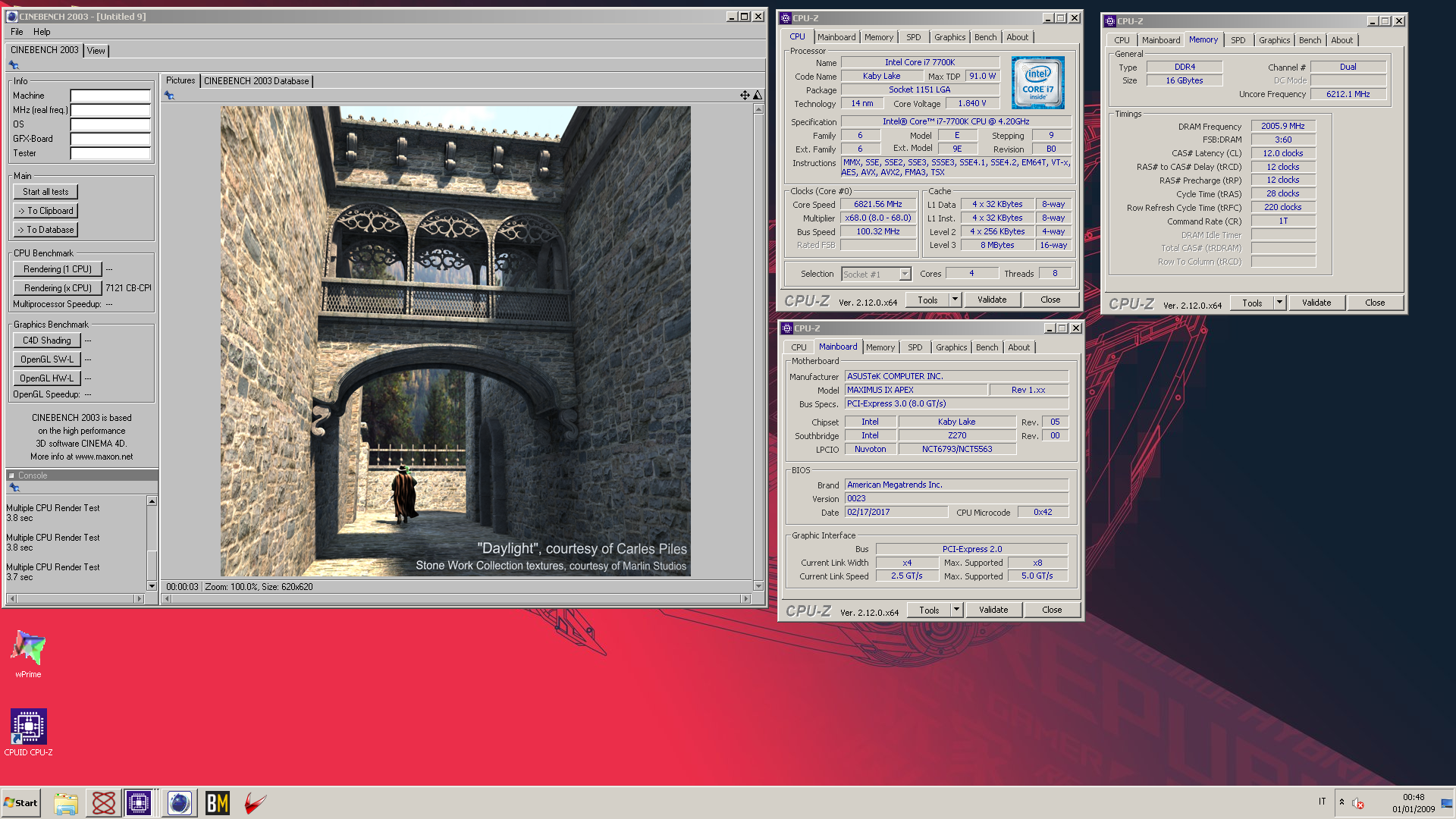Switch to CPU-Z chip icon in taskbar
The image size is (1456, 819).
139,803
